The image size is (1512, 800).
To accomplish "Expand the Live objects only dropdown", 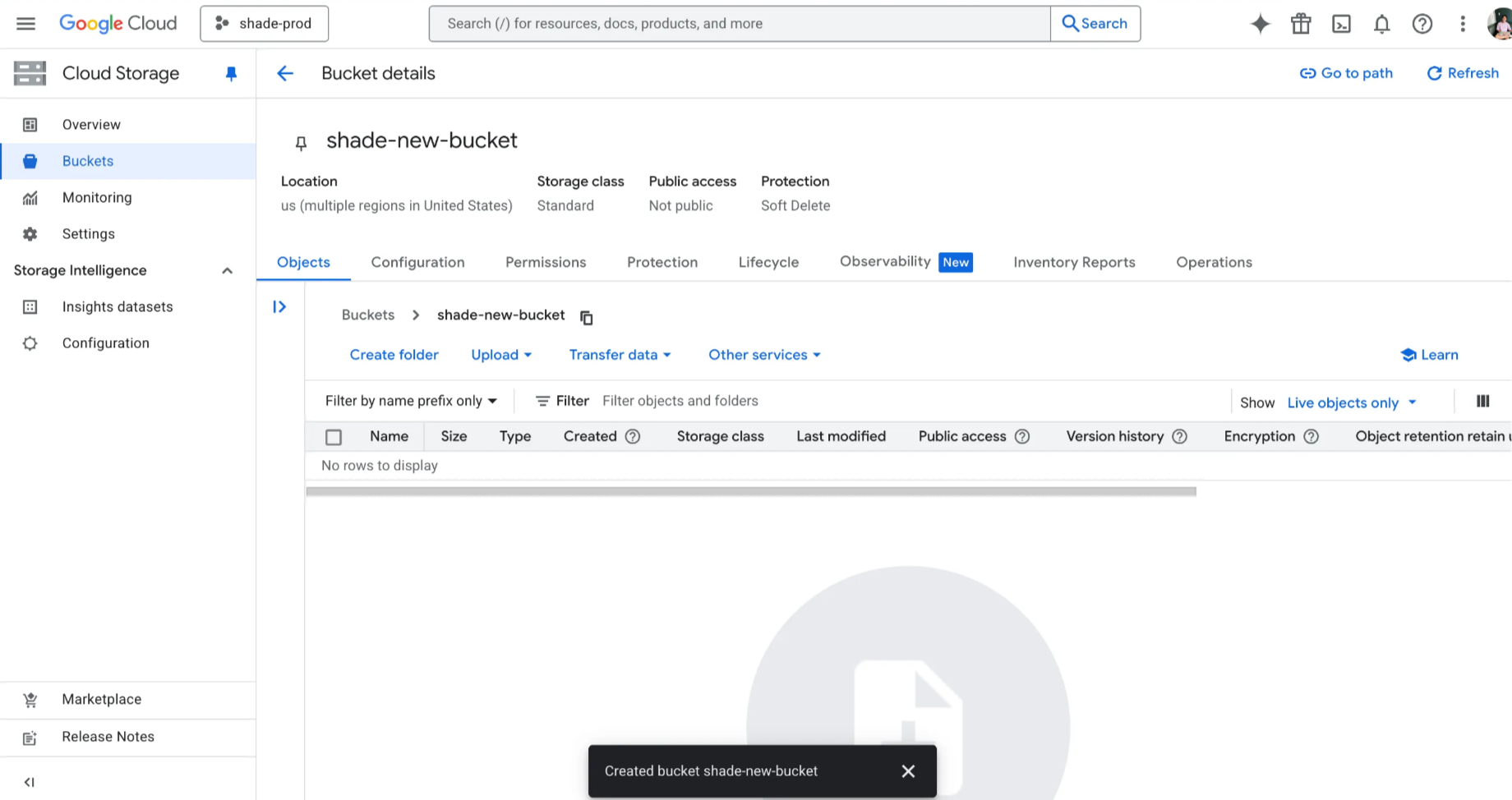I will (1352, 402).
